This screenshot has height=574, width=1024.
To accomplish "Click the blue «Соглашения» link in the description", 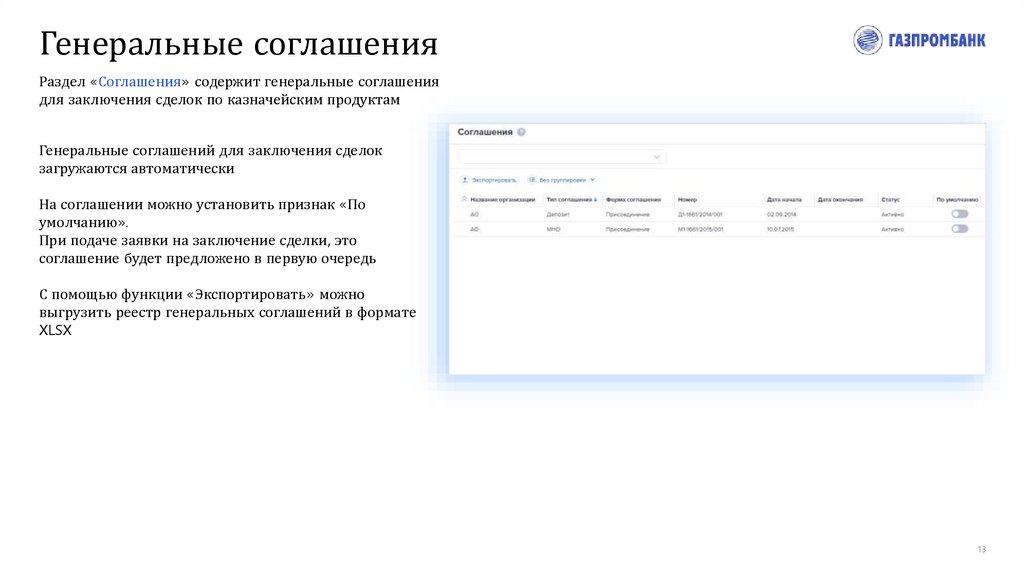I will click(139, 82).
